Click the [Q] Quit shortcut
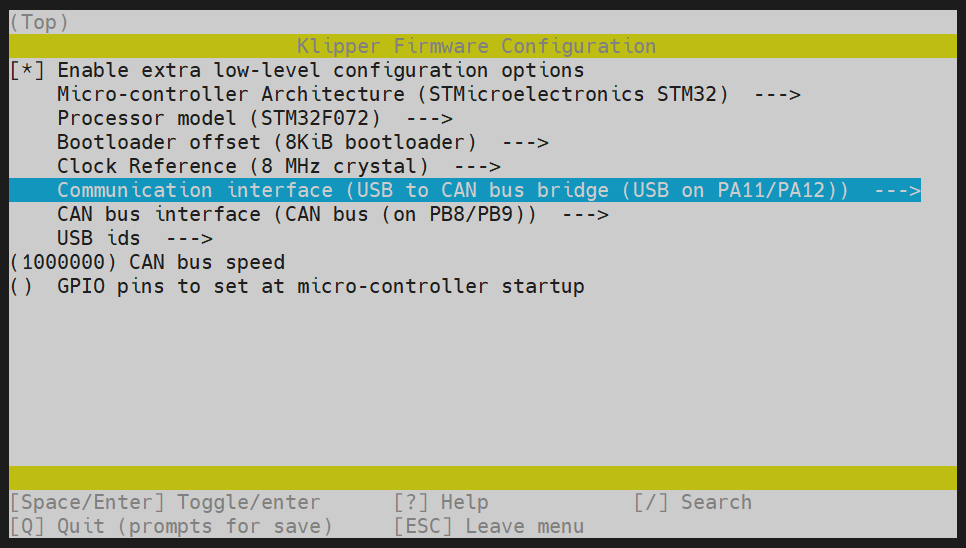 tap(170, 526)
